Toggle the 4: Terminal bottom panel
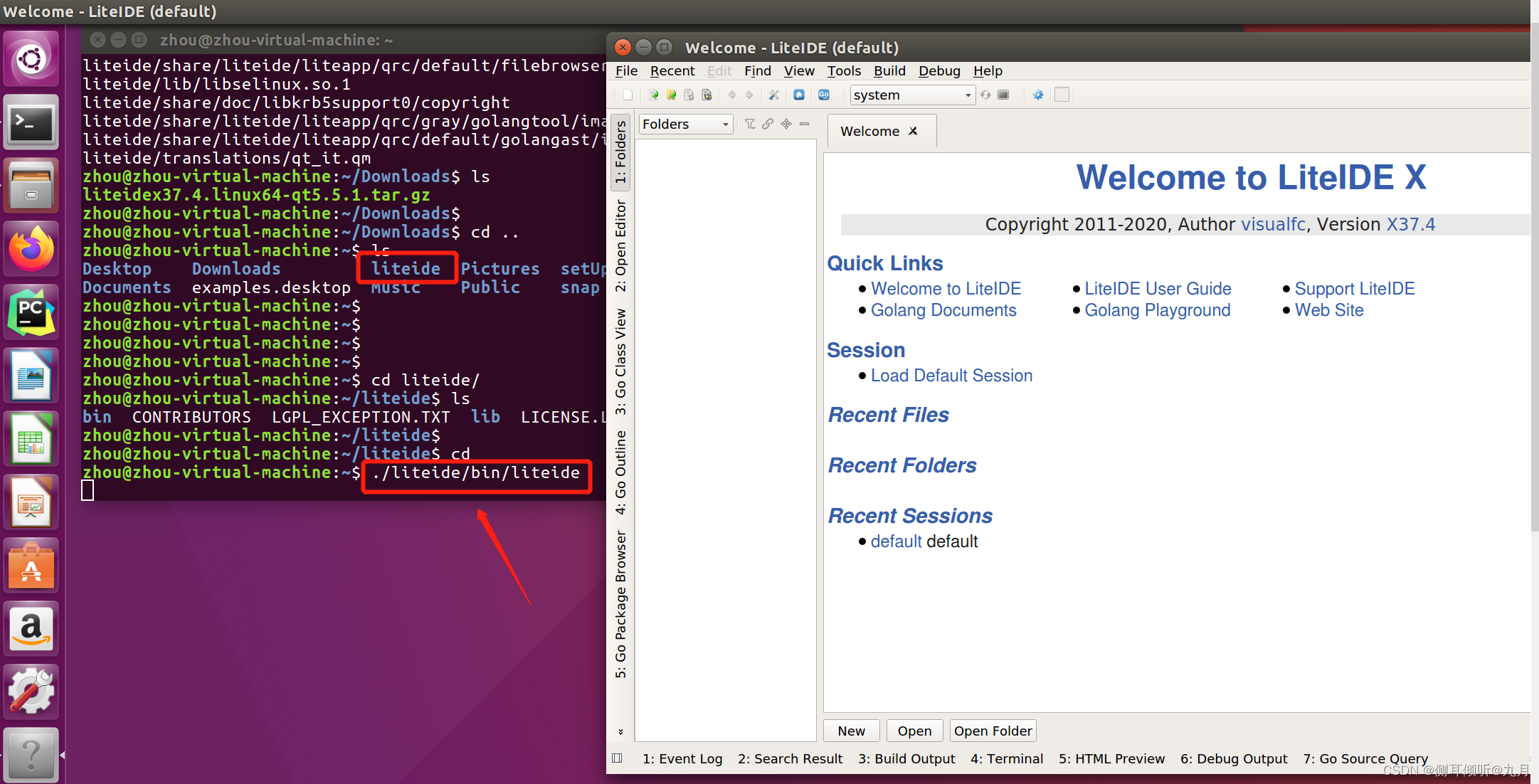Image resolution: width=1539 pixels, height=784 pixels. click(x=1006, y=758)
